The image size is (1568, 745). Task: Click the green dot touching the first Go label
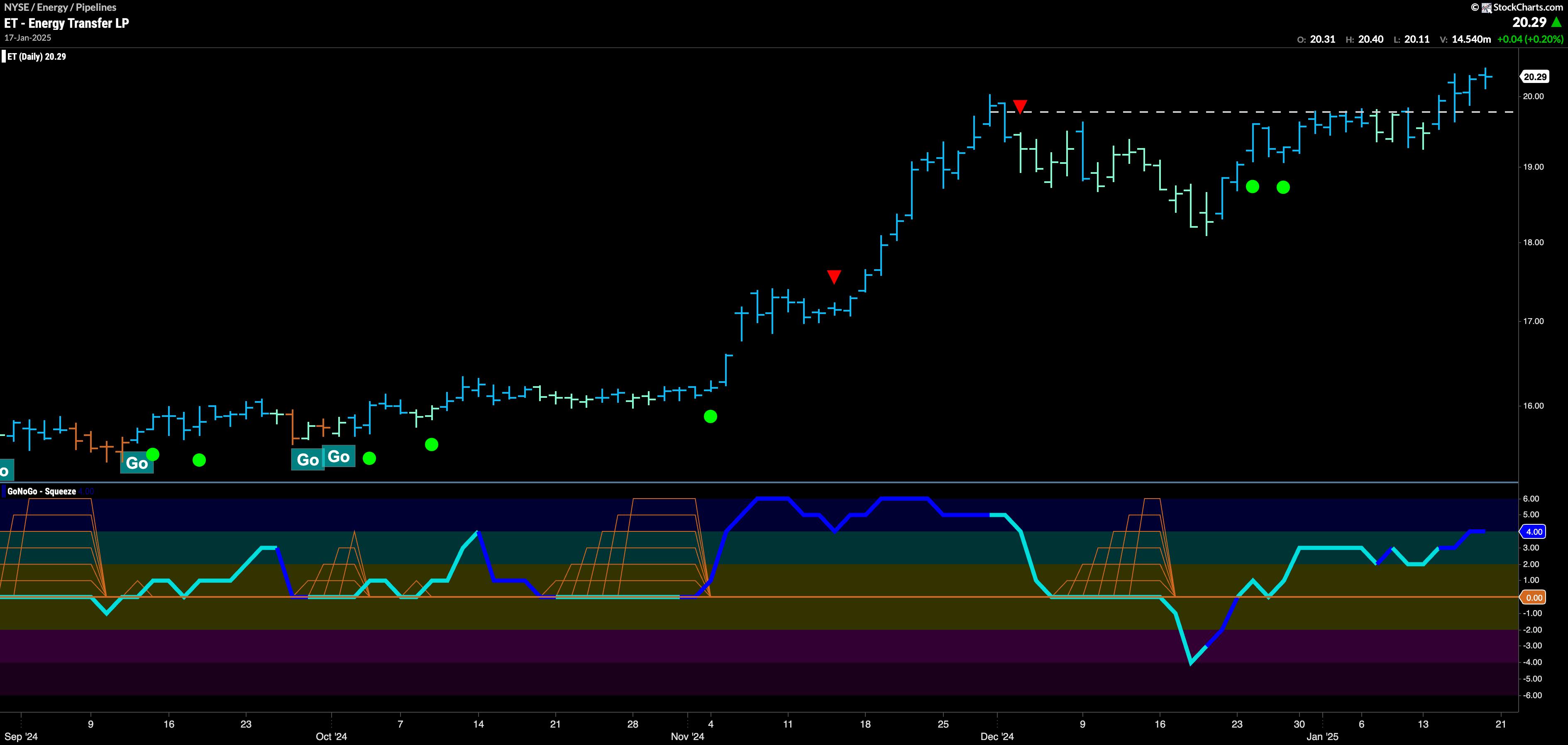[153, 454]
